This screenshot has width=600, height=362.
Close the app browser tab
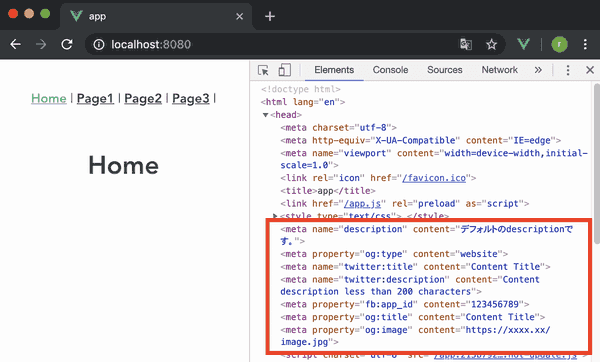[x=240, y=16]
